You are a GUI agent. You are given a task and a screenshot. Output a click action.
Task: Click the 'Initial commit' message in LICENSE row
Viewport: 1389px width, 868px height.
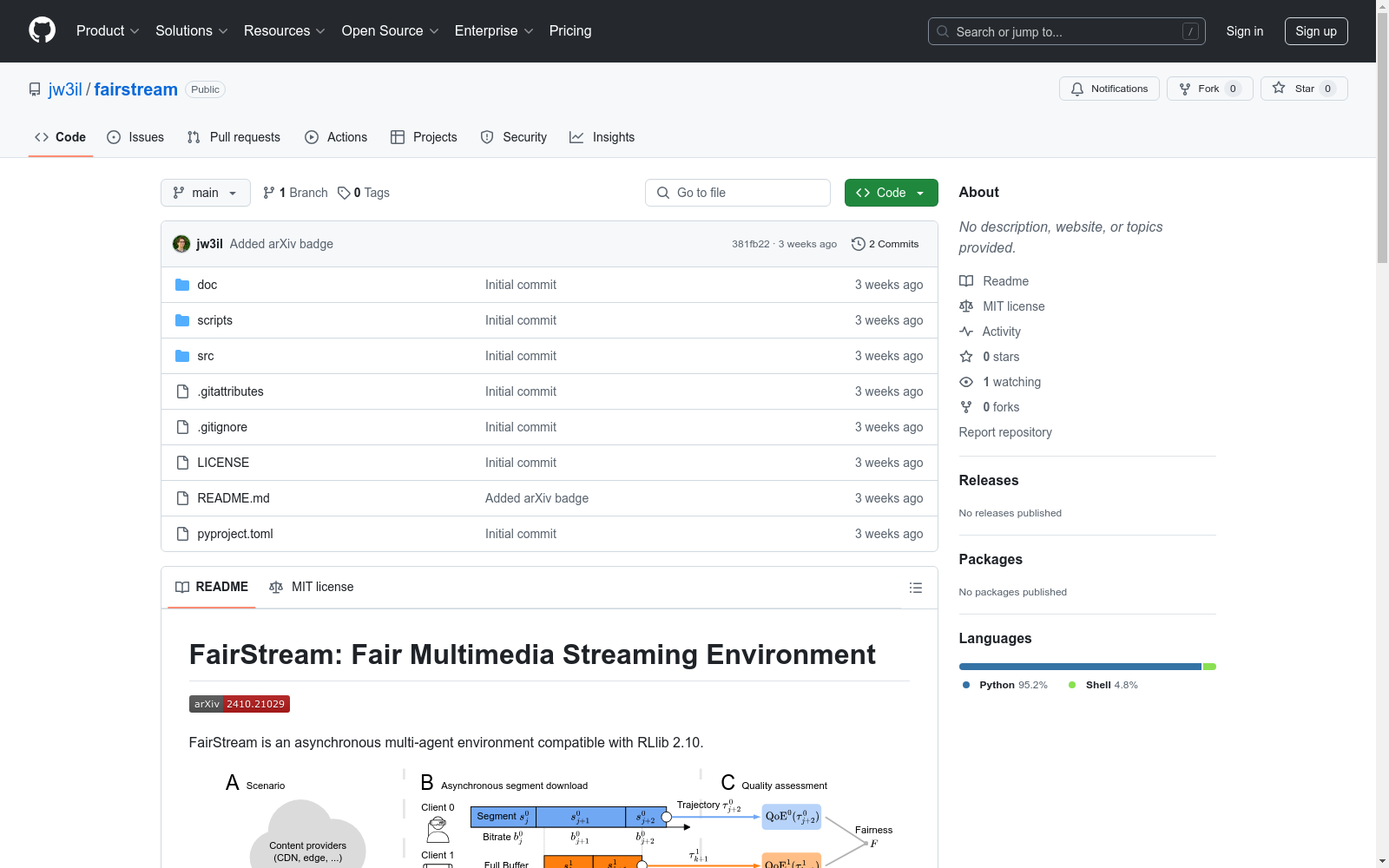[521, 463]
